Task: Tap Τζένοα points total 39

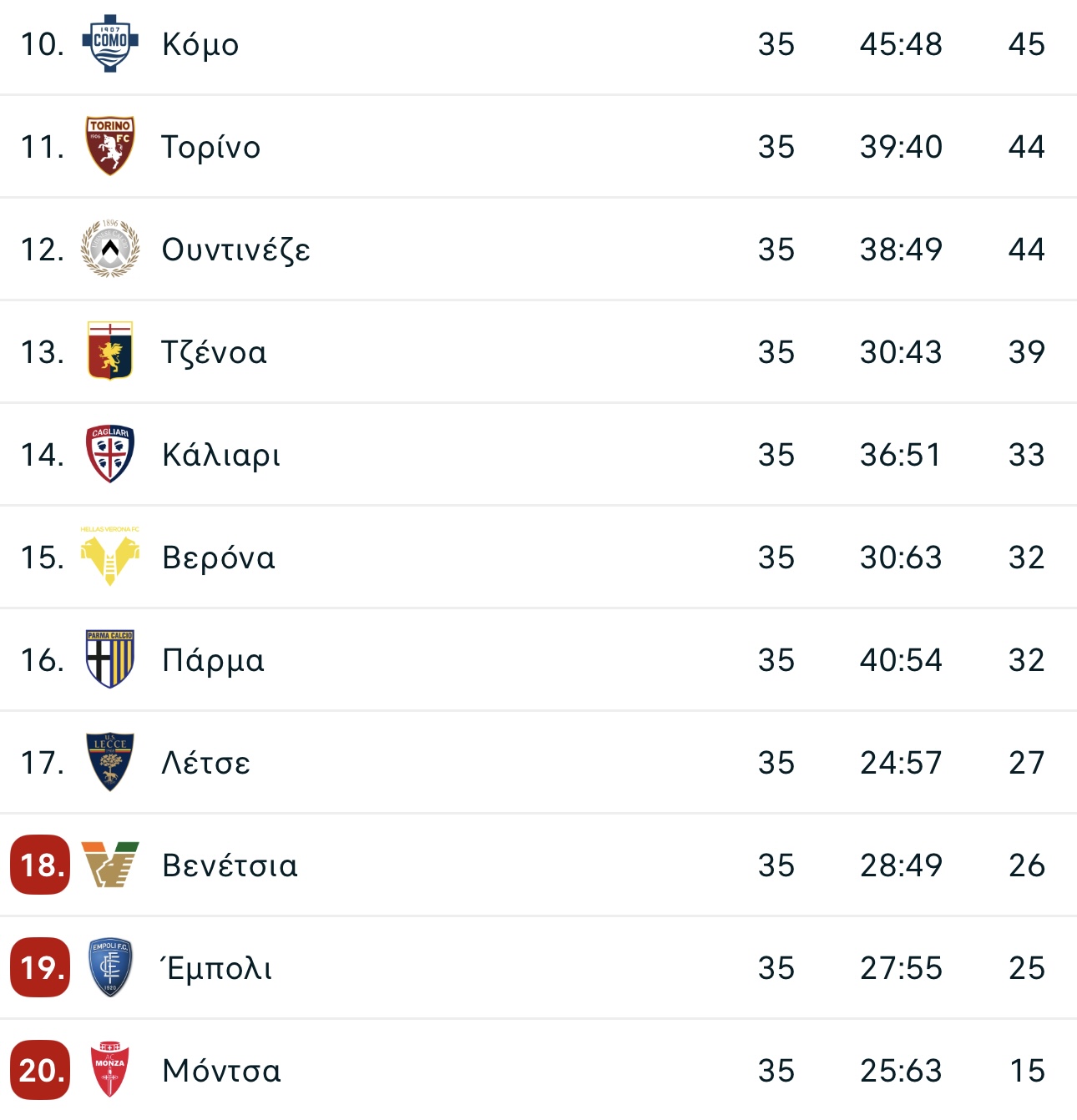Action: click(x=1027, y=352)
